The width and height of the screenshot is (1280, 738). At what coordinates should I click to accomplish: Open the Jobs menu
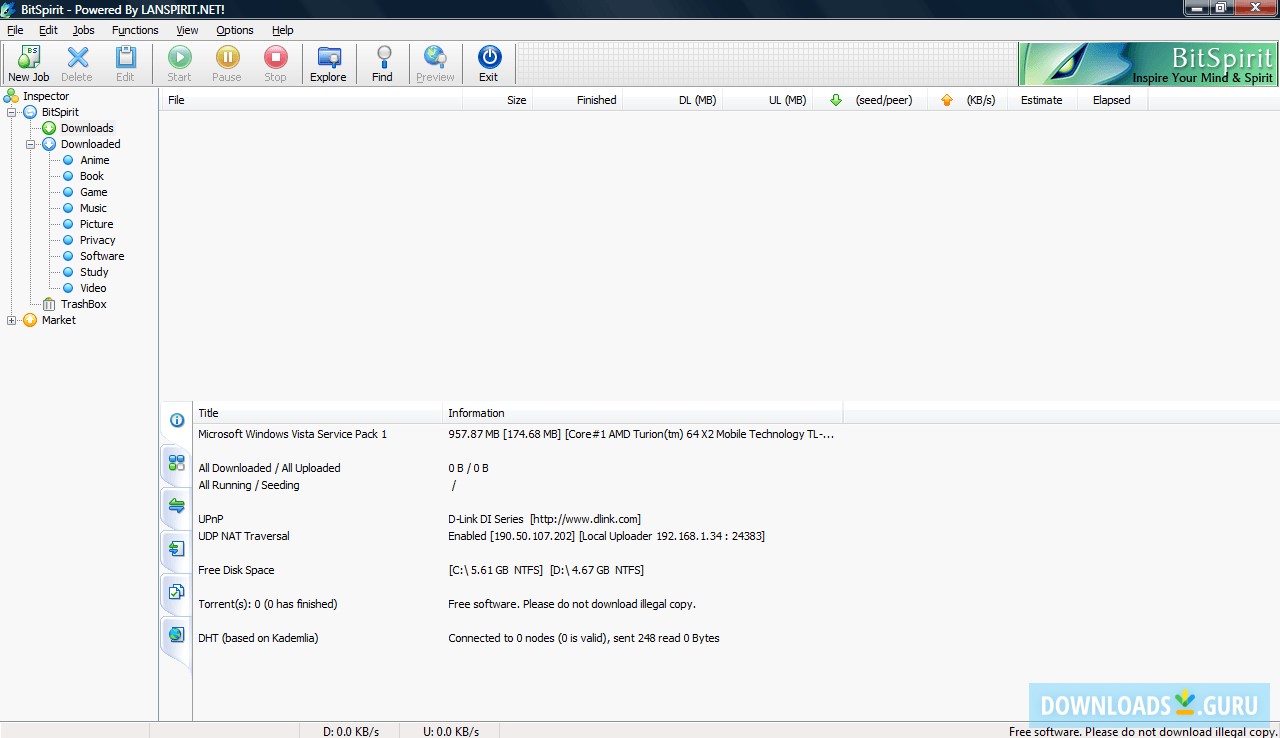coord(84,30)
